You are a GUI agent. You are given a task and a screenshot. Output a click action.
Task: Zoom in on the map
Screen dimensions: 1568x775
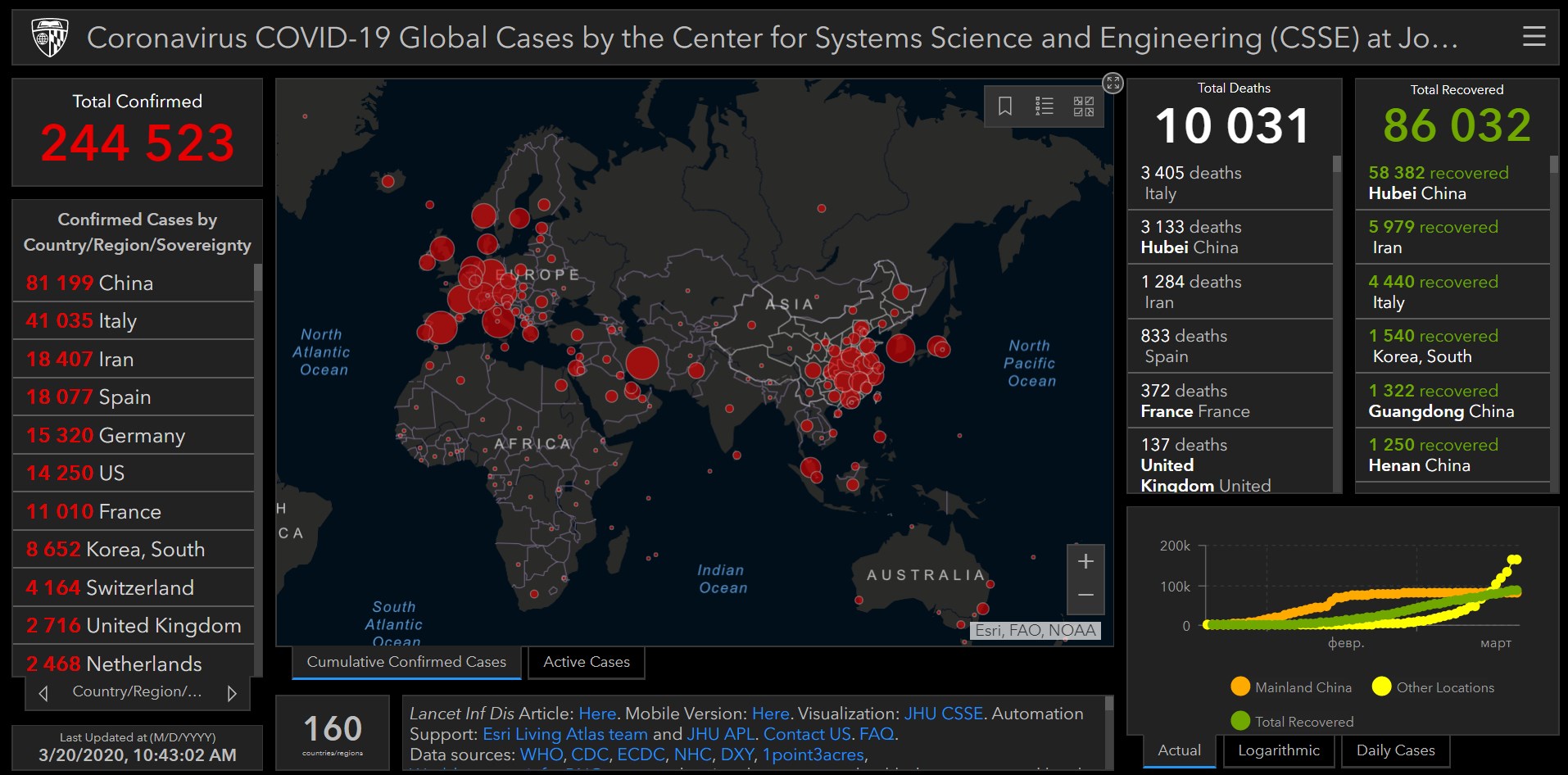click(1085, 561)
